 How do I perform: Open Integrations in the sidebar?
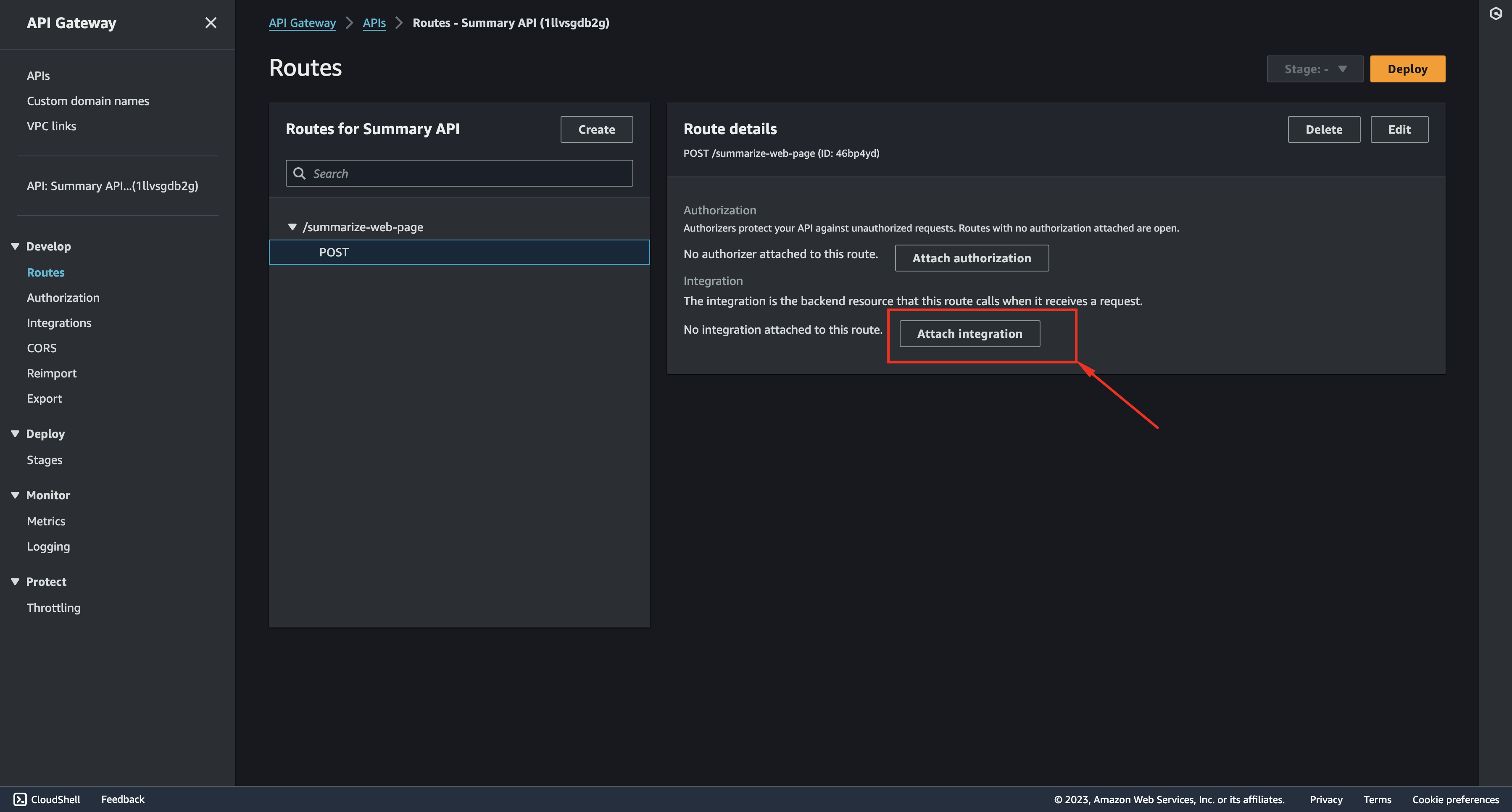(59, 322)
